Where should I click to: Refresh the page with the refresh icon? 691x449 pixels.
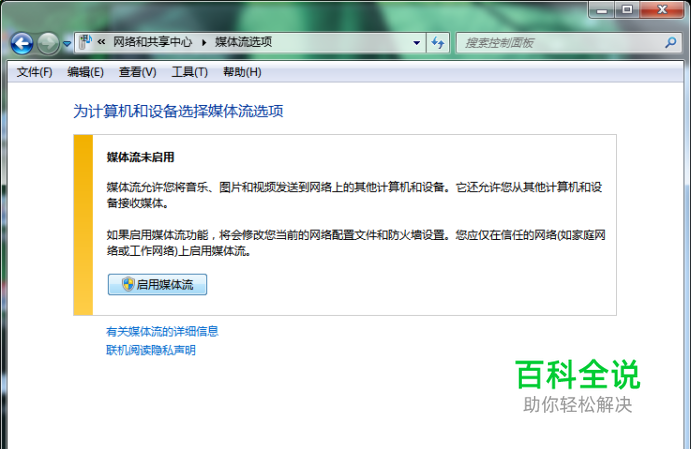click(438, 43)
